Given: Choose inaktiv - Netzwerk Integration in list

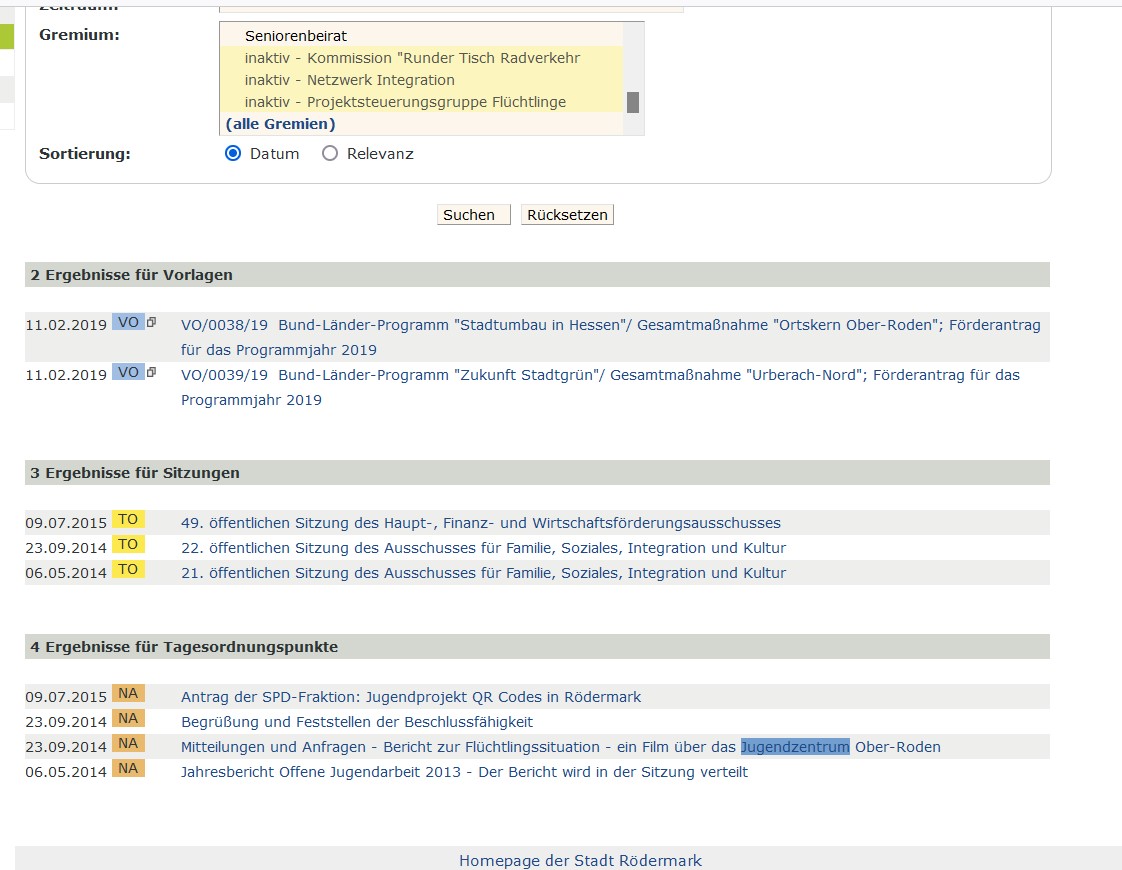Looking at the screenshot, I should [x=349, y=80].
